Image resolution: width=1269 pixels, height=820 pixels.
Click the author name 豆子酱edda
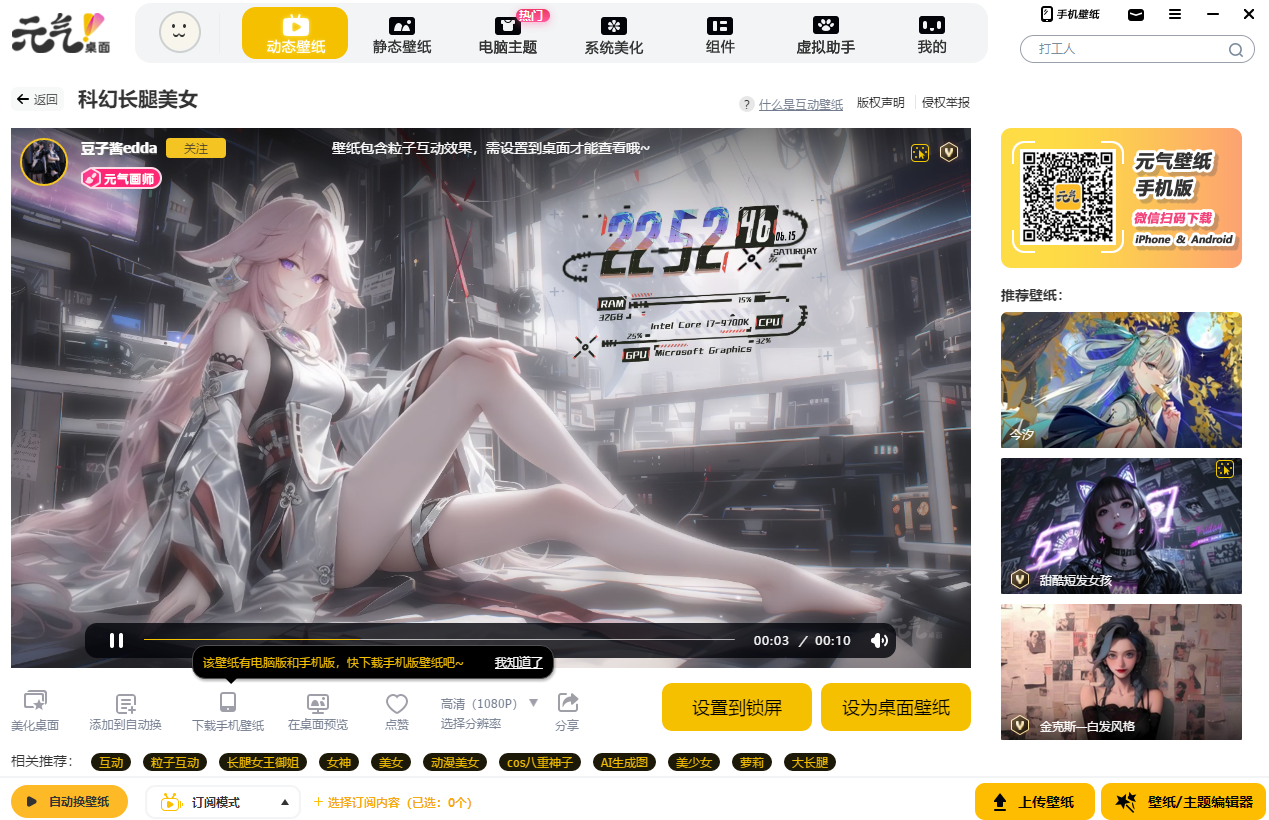pos(119,148)
